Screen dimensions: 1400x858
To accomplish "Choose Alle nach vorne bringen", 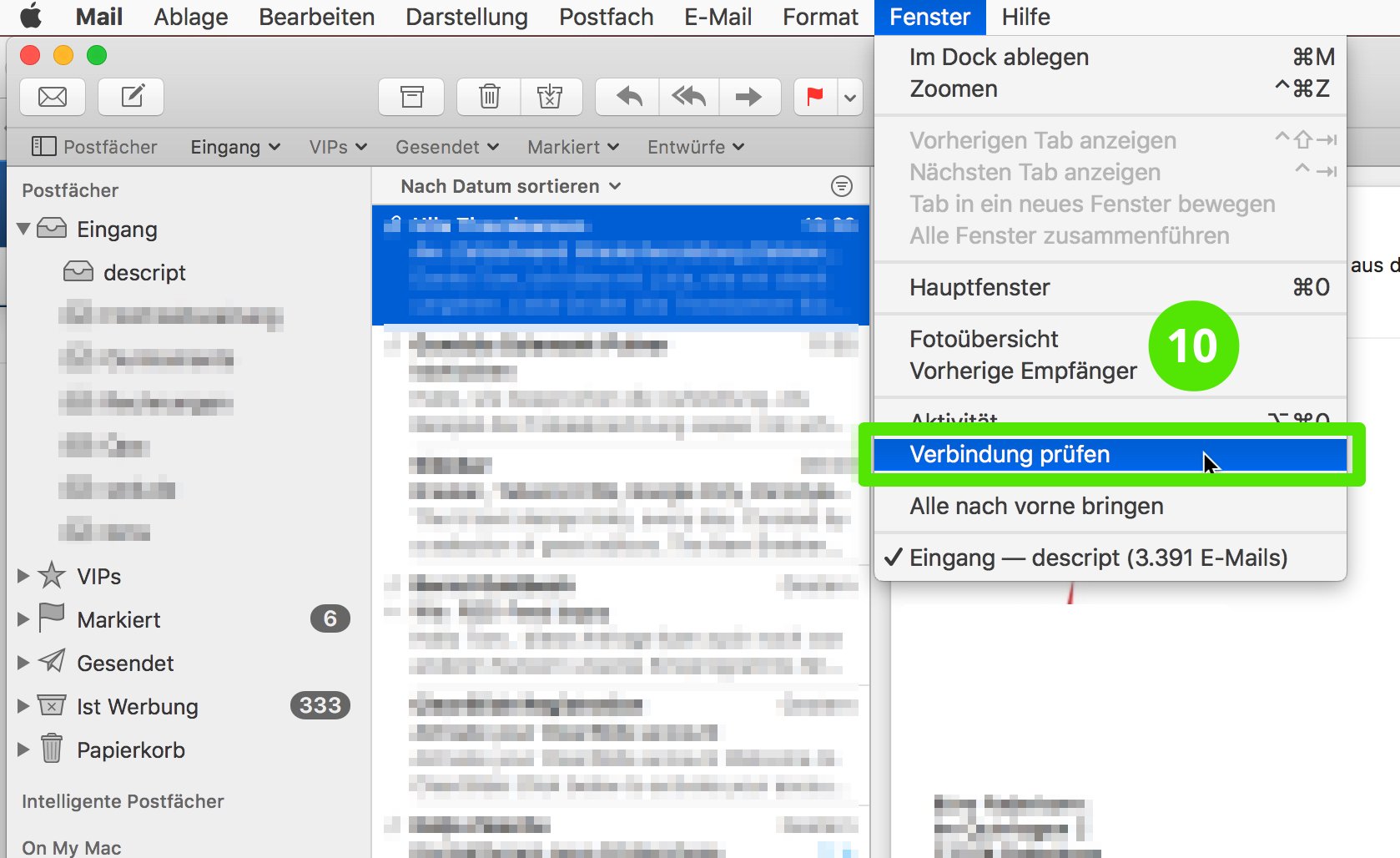I will click(x=1110, y=506).
